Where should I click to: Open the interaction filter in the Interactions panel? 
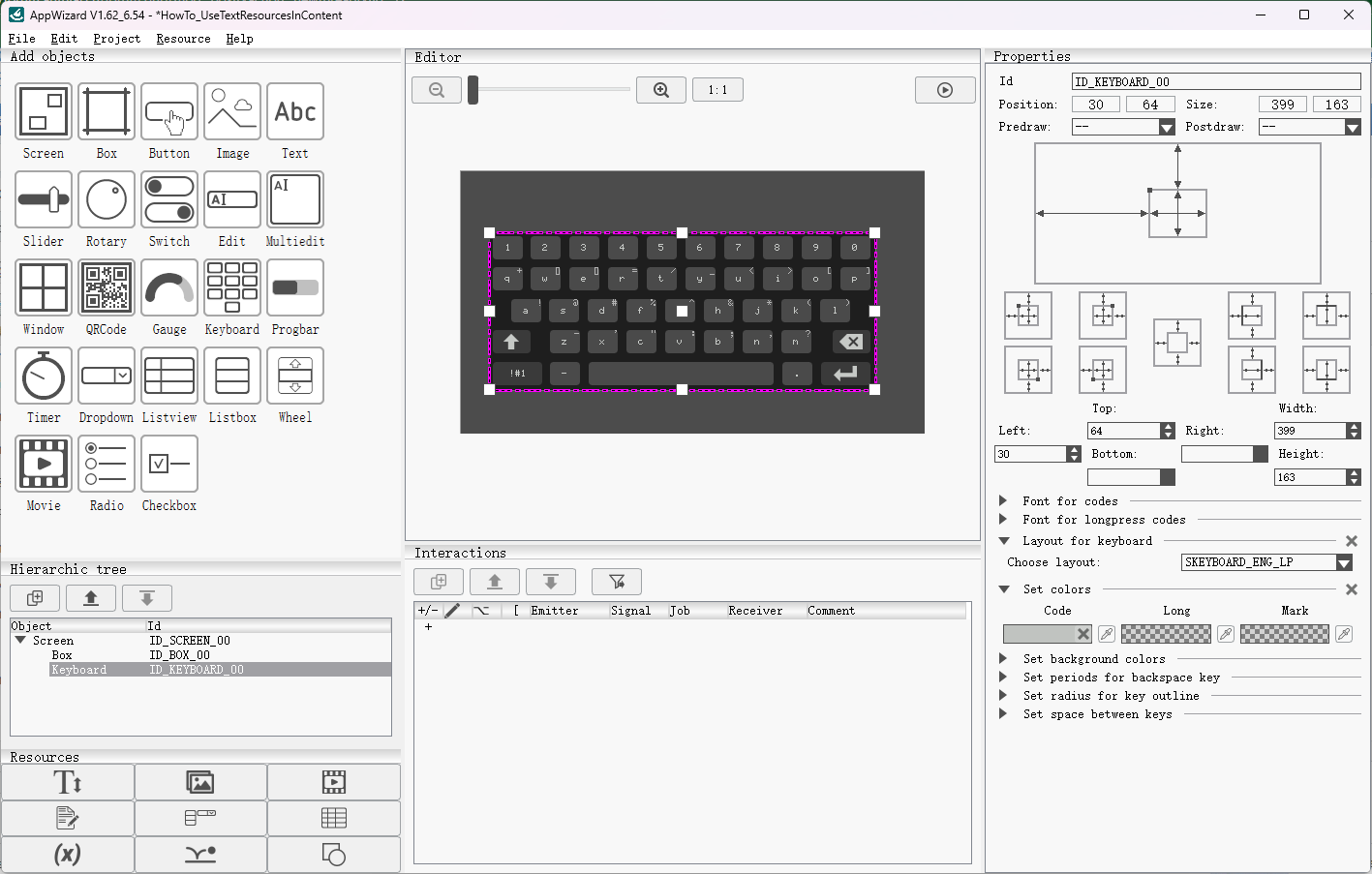(x=617, y=582)
